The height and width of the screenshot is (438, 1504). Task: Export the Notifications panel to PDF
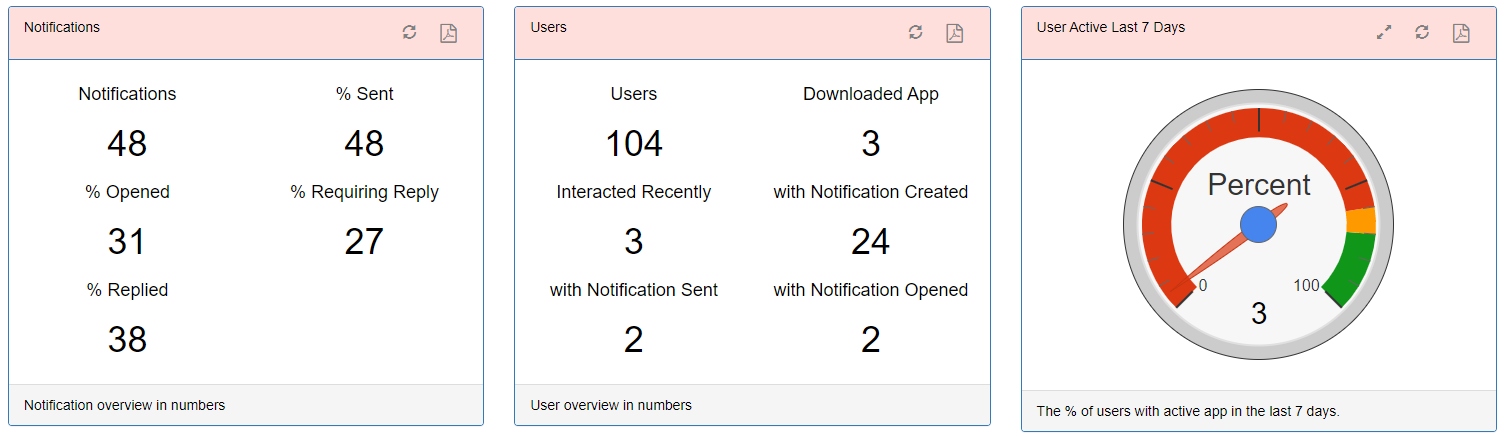click(449, 33)
